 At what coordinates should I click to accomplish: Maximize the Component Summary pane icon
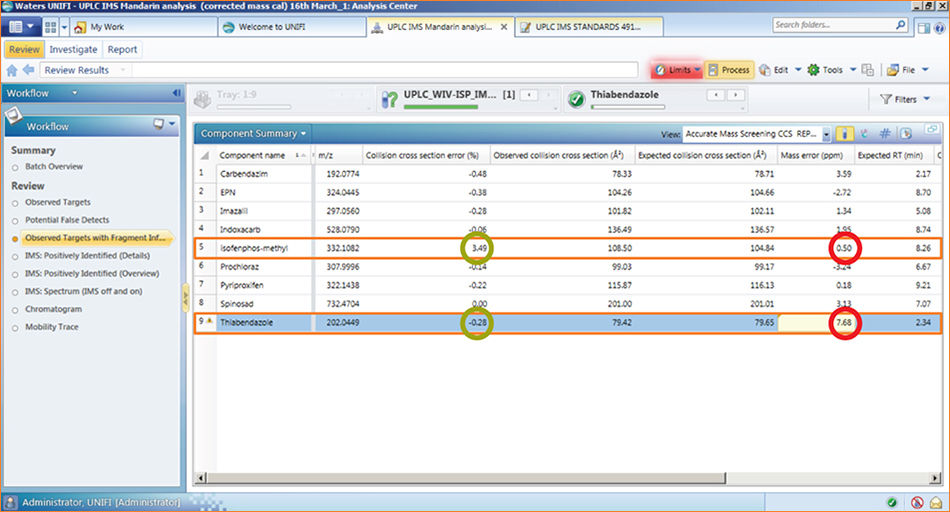(x=931, y=129)
